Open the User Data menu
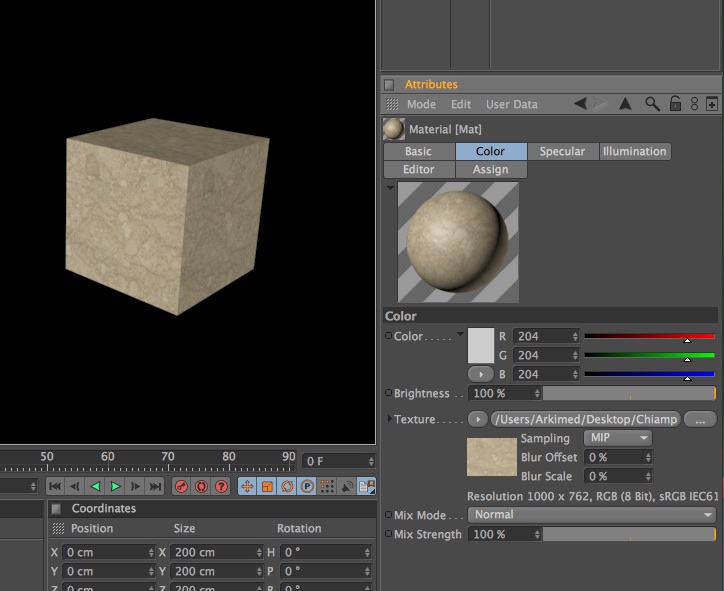This screenshot has height=591, width=724. 511,104
